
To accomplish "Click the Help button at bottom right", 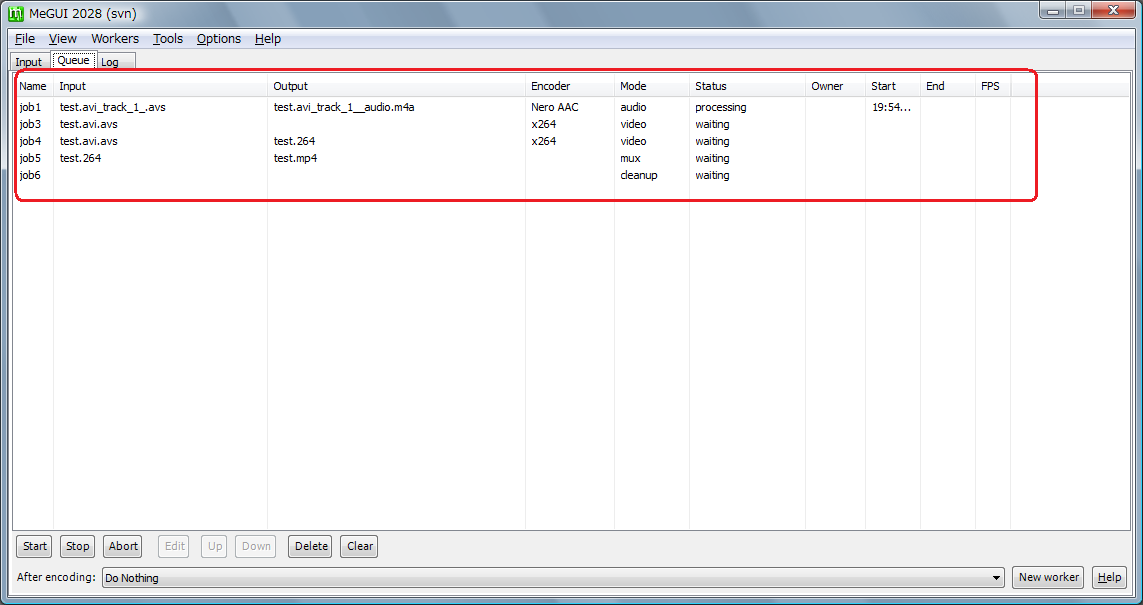I will coord(1108,577).
